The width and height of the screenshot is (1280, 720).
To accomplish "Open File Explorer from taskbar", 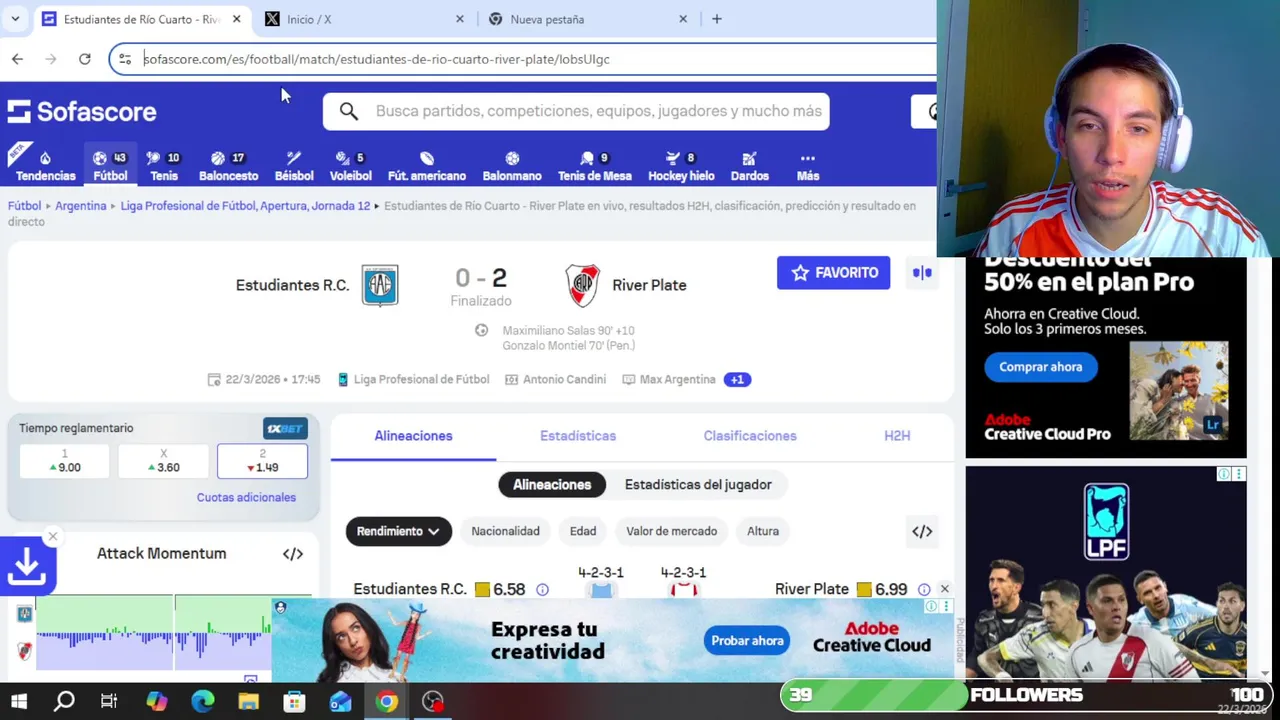I will point(248,702).
